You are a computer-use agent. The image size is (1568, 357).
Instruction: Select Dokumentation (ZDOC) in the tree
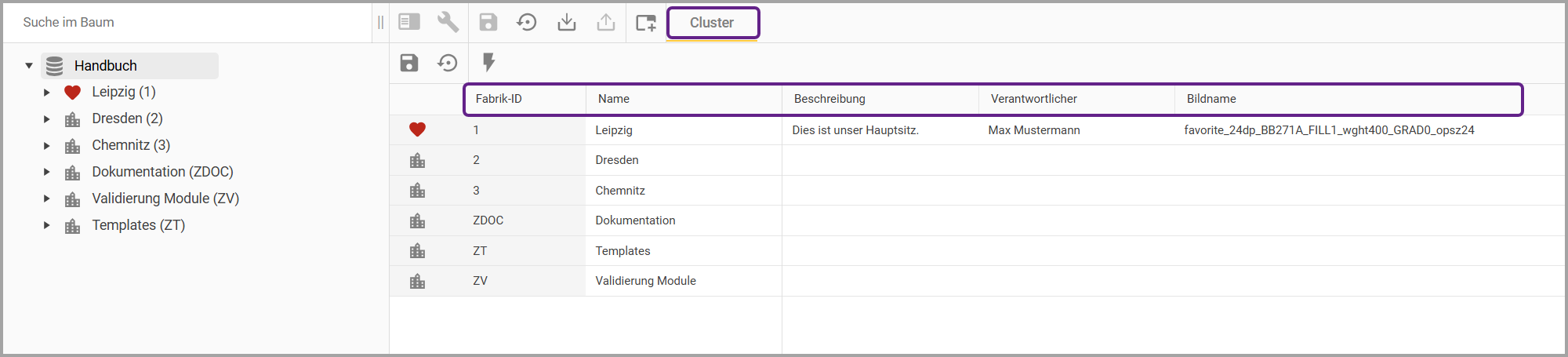[x=162, y=172]
